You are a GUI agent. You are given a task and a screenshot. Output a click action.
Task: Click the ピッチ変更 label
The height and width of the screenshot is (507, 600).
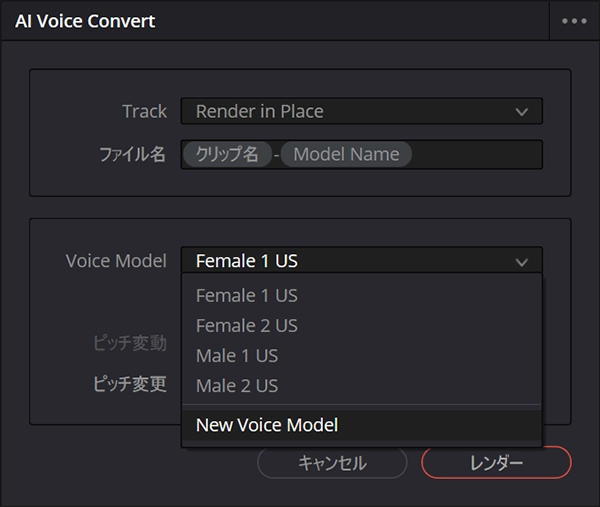[x=130, y=384]
